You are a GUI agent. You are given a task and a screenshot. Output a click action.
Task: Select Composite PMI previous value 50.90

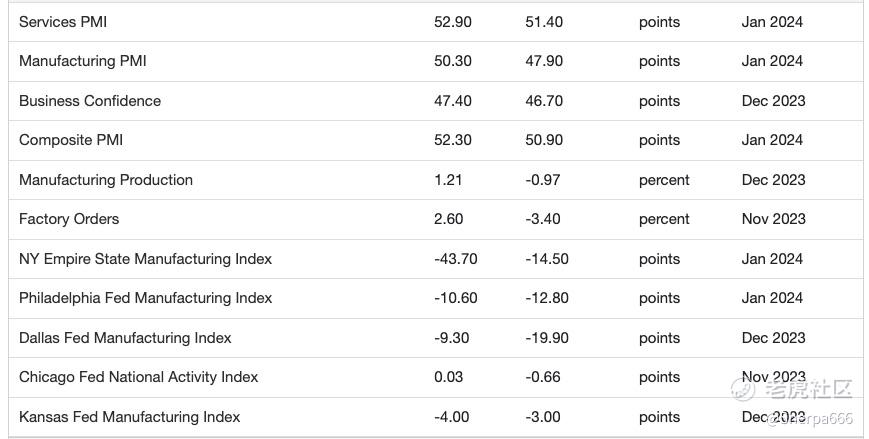pyautogui.click(x=544, y=140)
